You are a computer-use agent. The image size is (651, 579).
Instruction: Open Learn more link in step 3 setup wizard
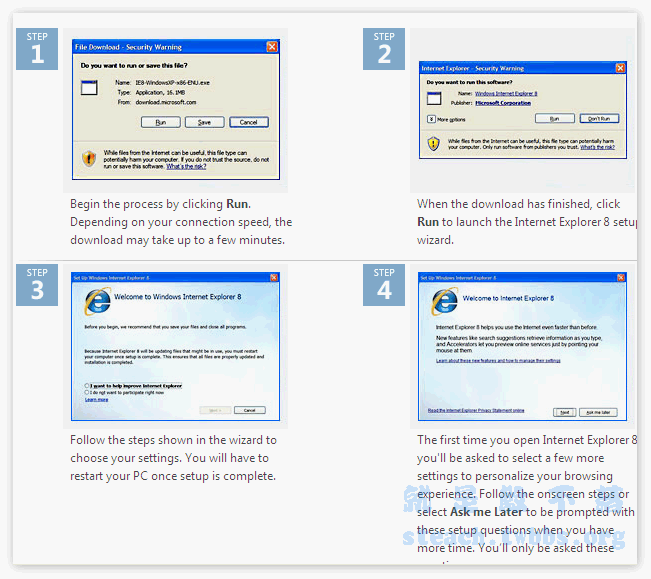click(96, 399)
